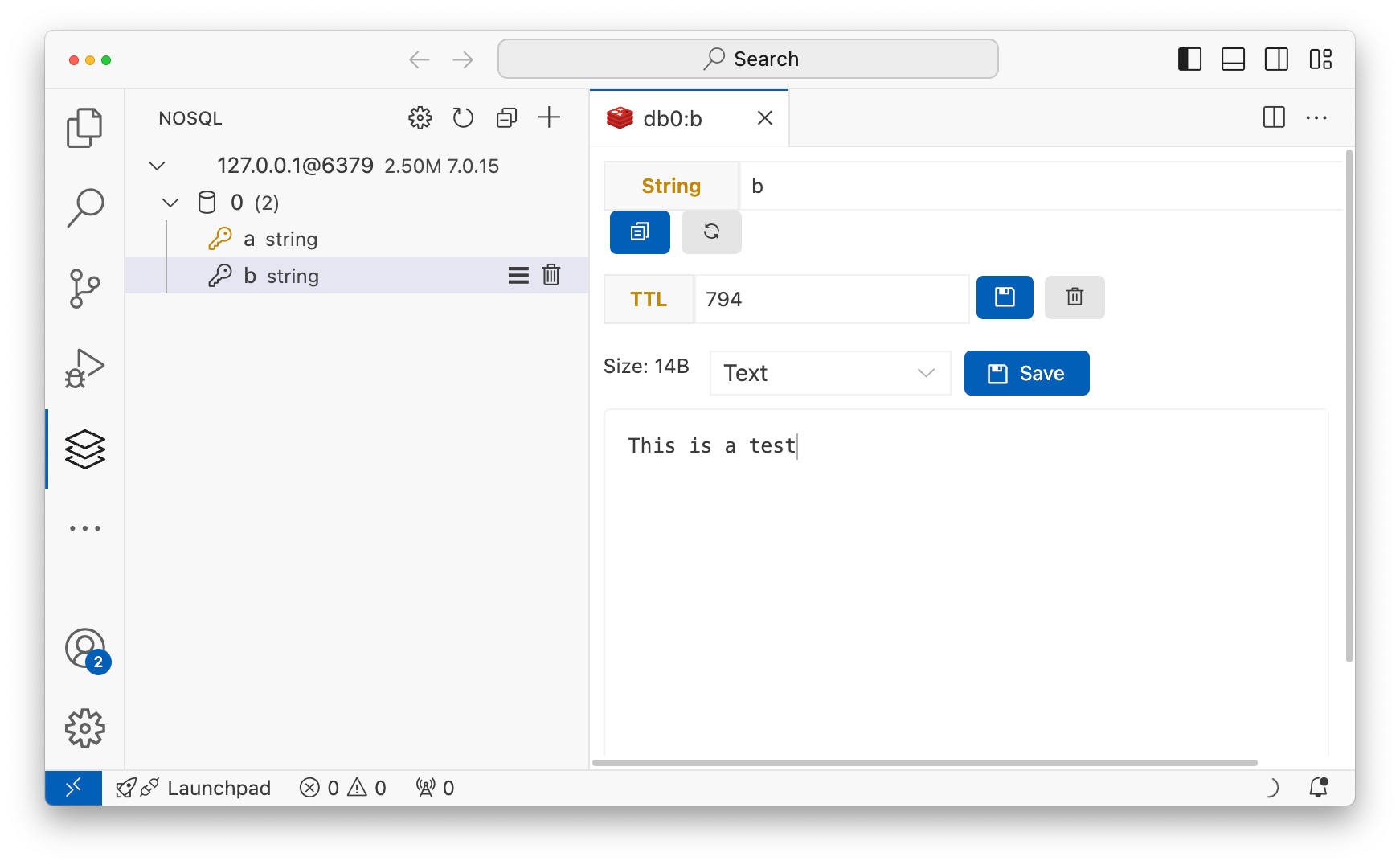The width and height of the screenshot is (1400, 865).
Task: Open the Source Control view
Action: tap(84, 288)
